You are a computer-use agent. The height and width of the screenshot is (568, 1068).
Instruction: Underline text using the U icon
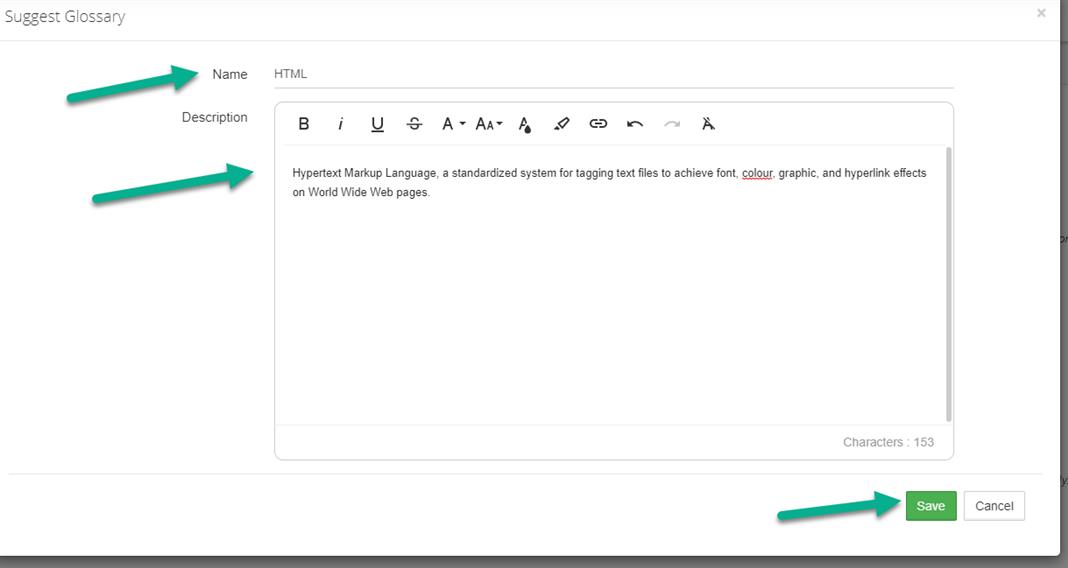377,124
